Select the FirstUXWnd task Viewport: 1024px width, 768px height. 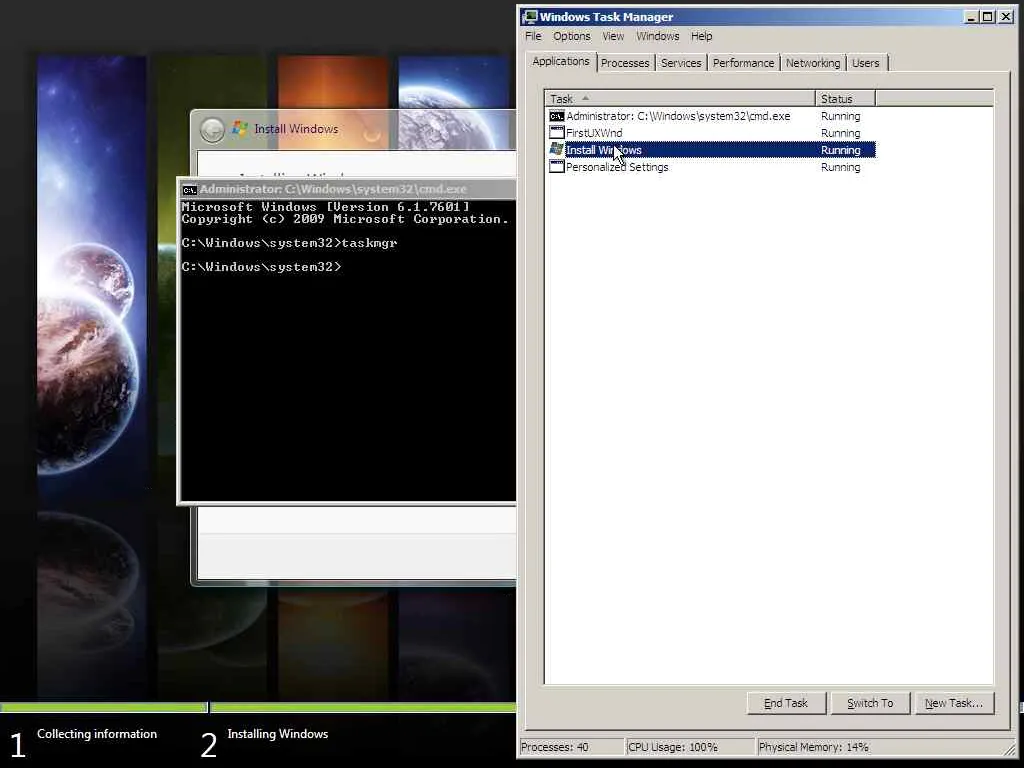coord(712,133)
